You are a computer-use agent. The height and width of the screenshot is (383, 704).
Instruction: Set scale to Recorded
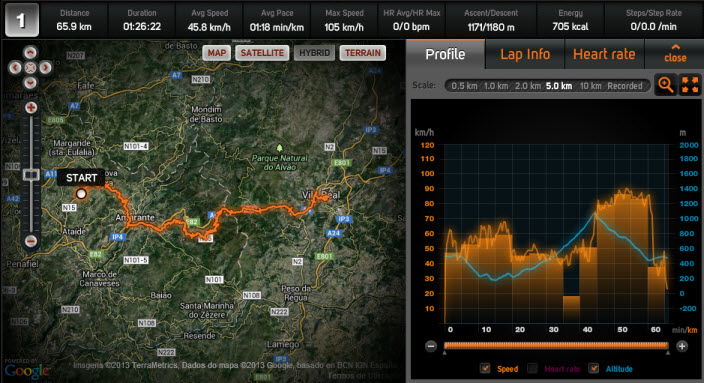pos(625,86)
